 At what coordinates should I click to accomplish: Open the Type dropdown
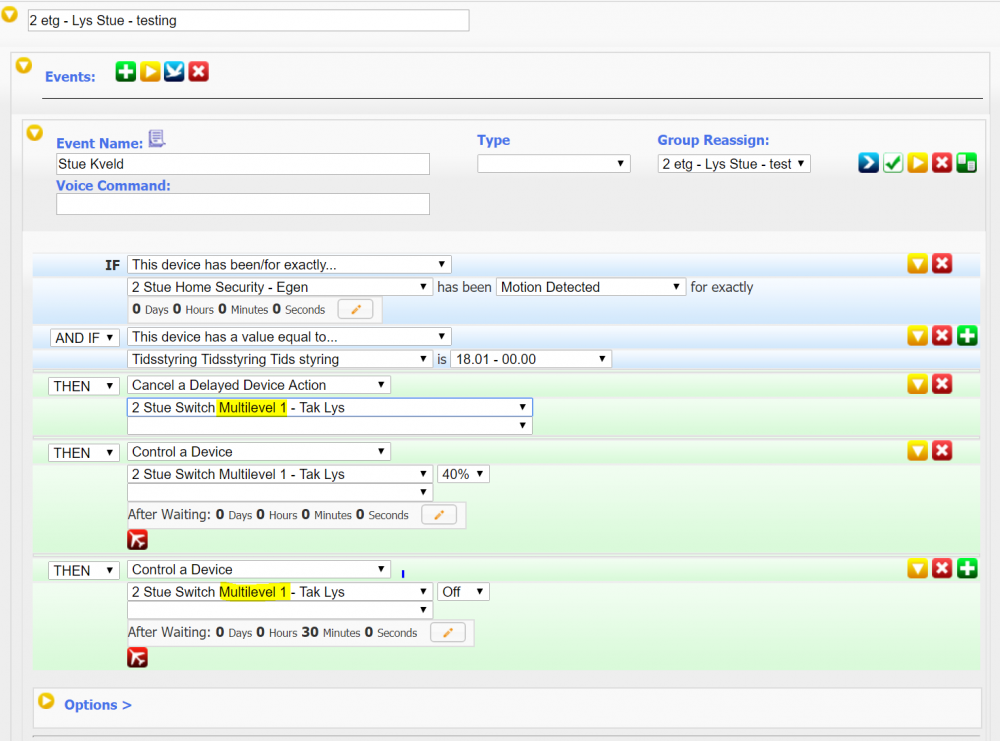coord(553,164)
